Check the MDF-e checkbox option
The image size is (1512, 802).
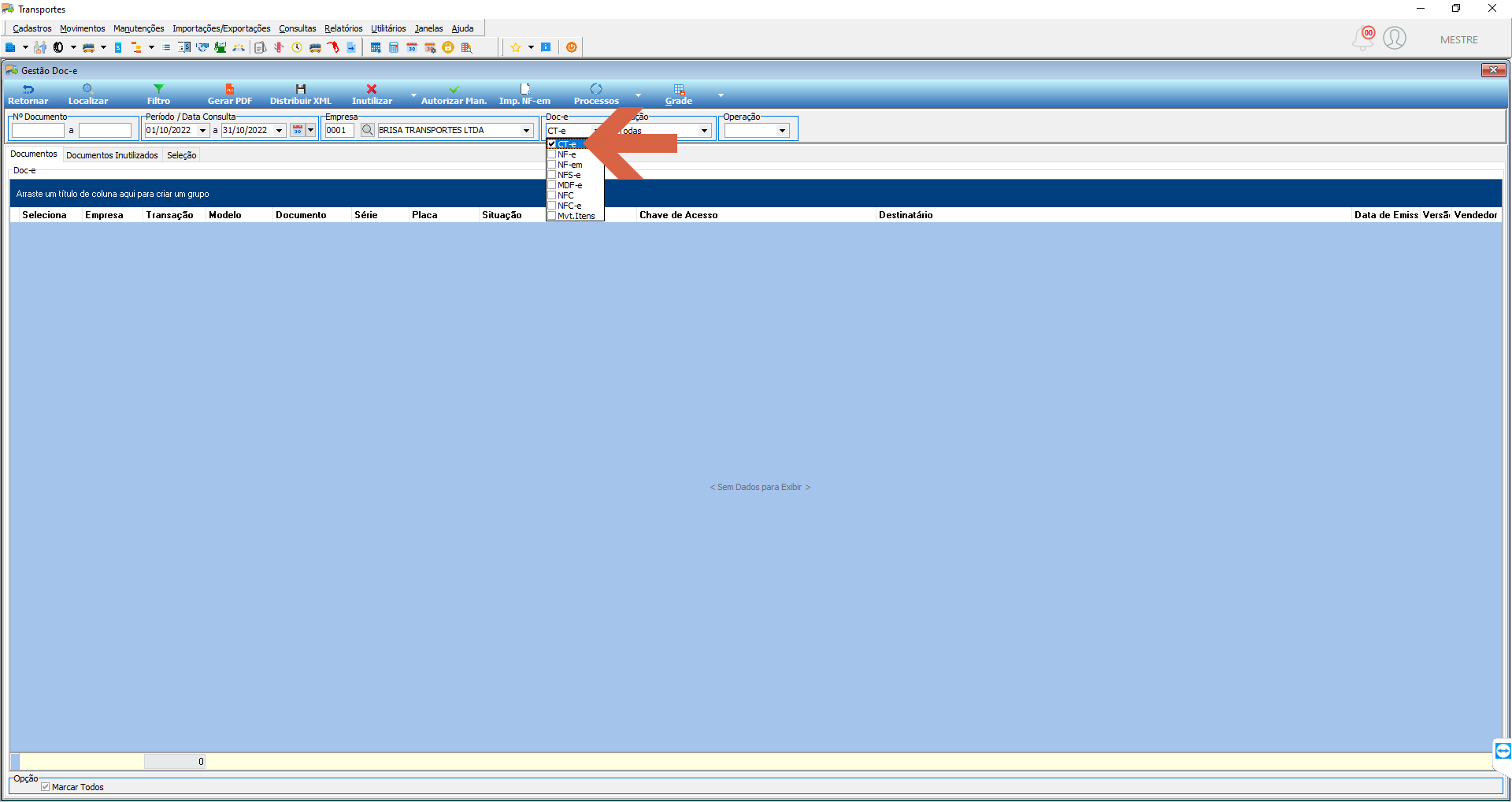(551, 185)
